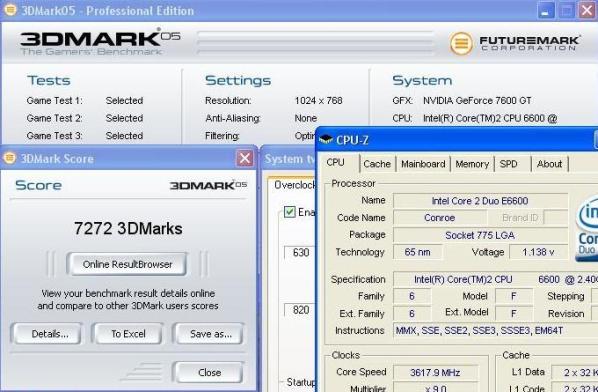Click the Code Name value Conroe
The width and height of the screenshot is (598, 392).
(x=440, y=218)
